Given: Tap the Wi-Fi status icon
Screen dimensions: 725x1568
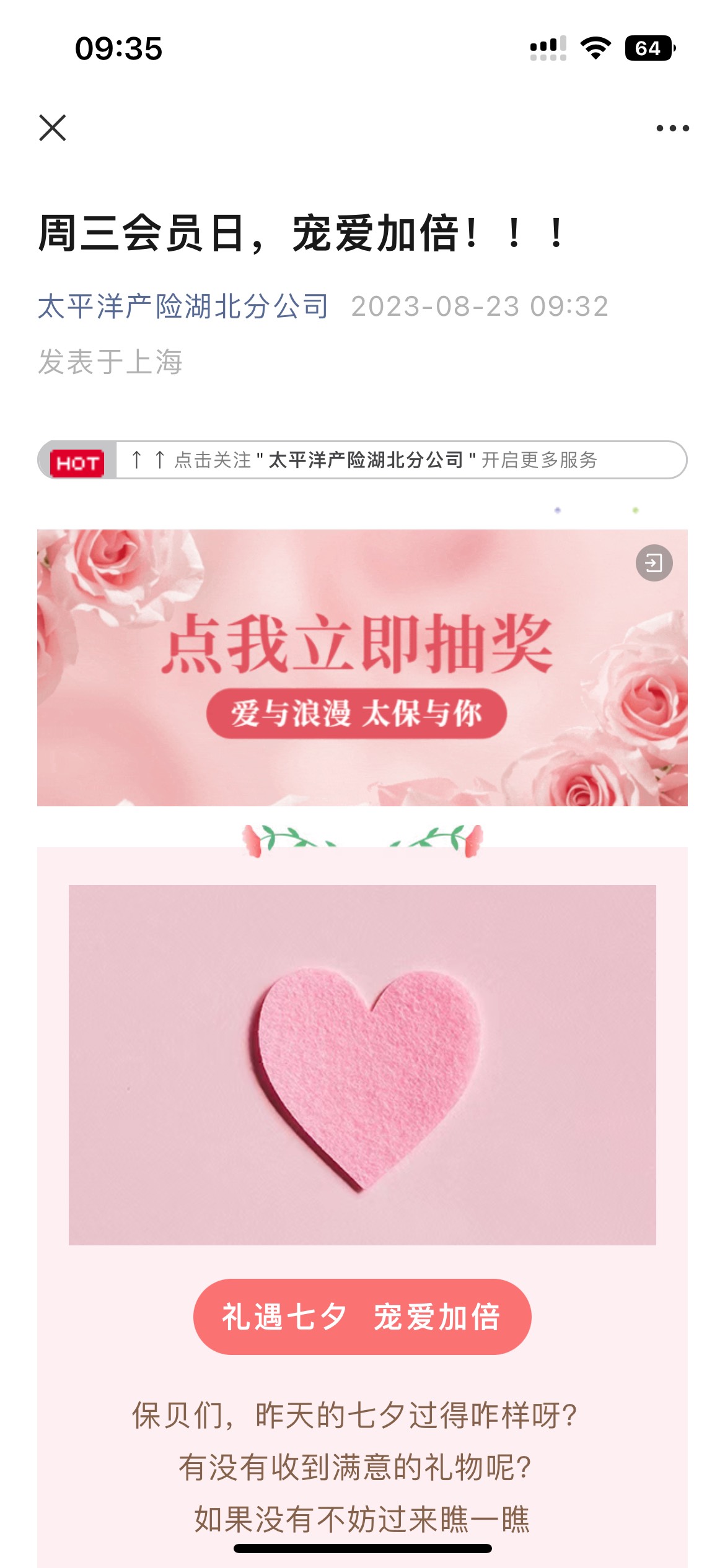Looking at the screenshot, I should (x=595, y=48).
